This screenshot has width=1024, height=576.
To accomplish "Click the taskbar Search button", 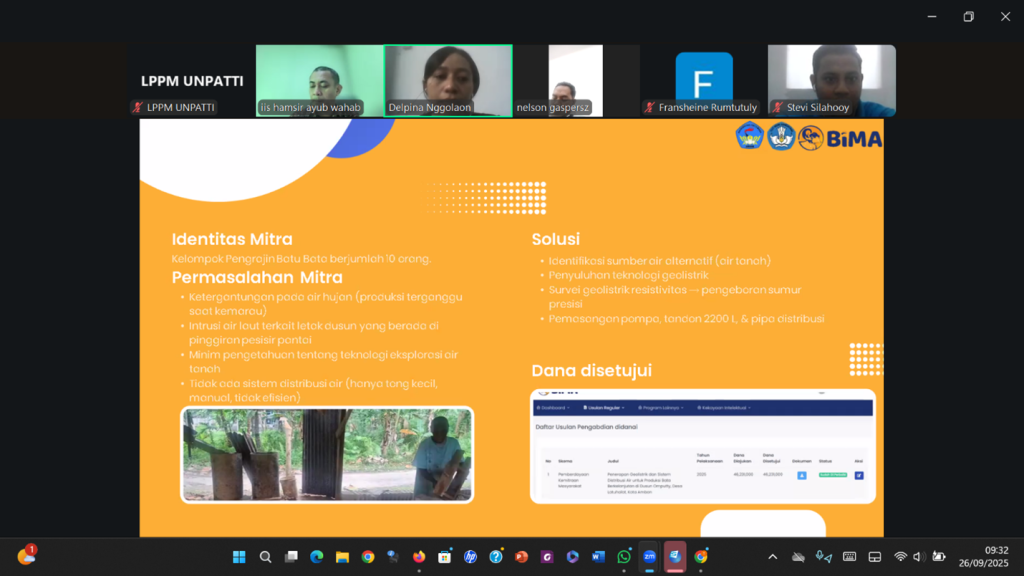I will (x=265, y=557).
